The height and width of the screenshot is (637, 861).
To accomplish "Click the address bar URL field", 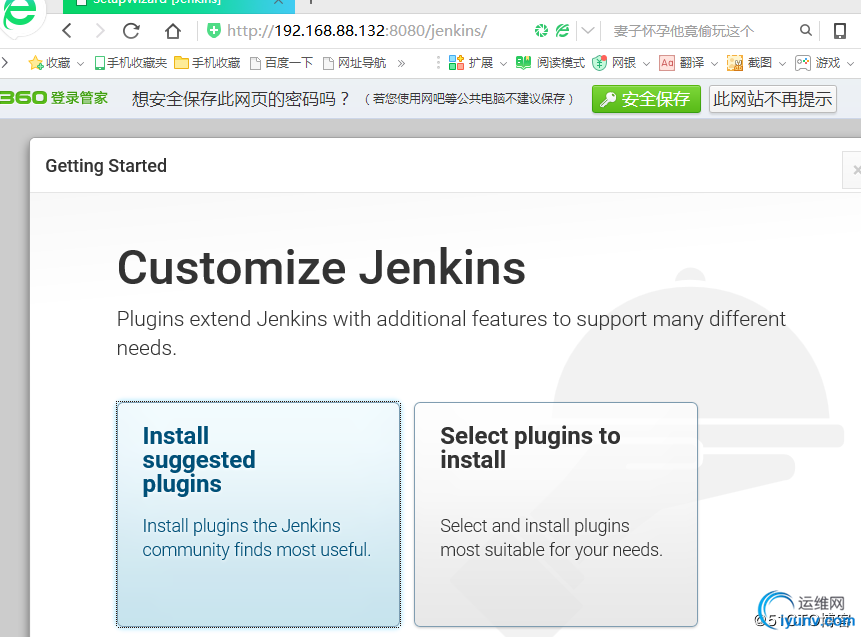I will pos(357,30).
